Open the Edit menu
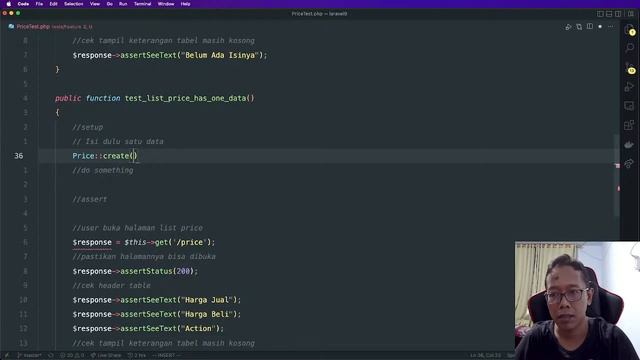Viewport: 640px width, 360px height. [53, 4]
